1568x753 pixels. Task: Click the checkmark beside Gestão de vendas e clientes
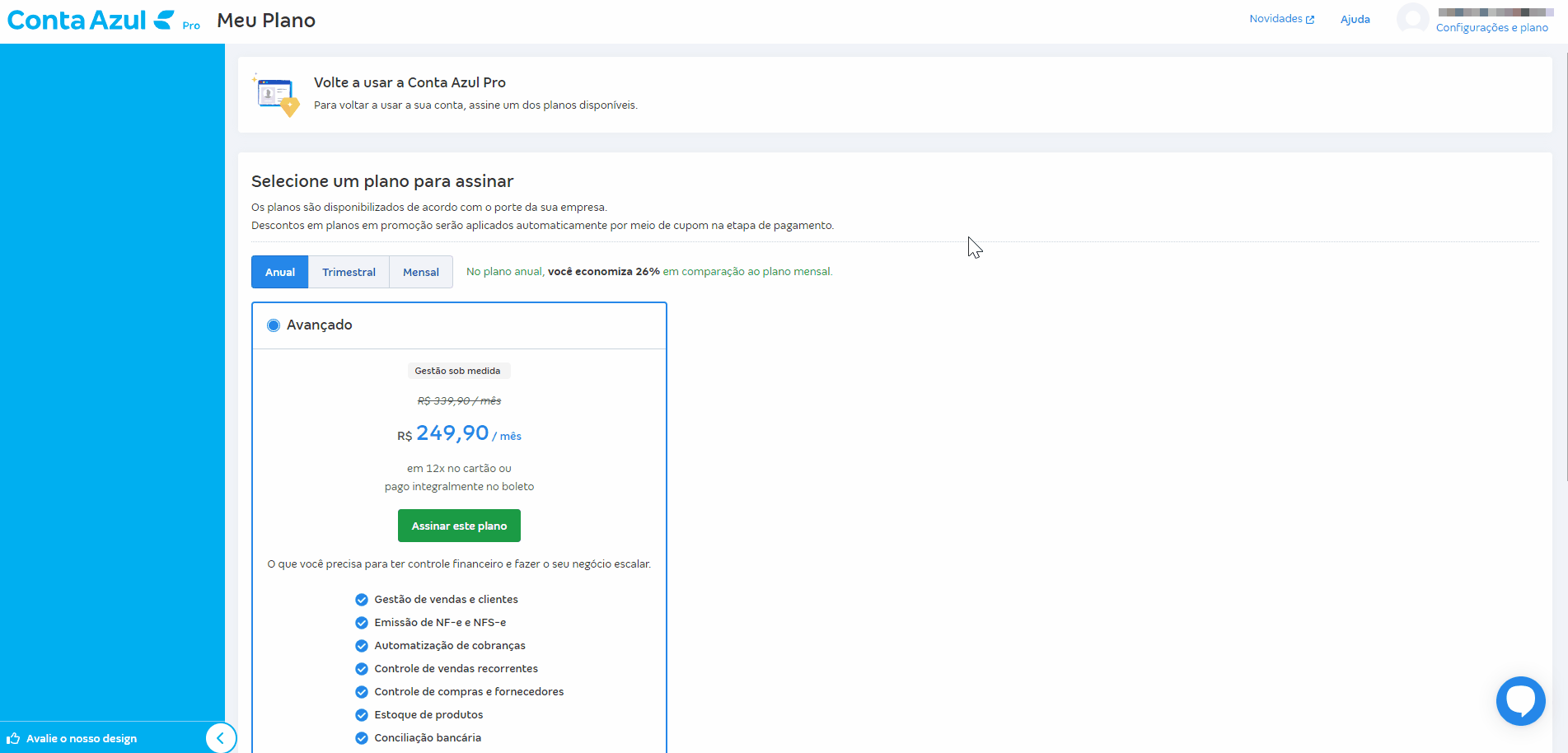point(361,600)
